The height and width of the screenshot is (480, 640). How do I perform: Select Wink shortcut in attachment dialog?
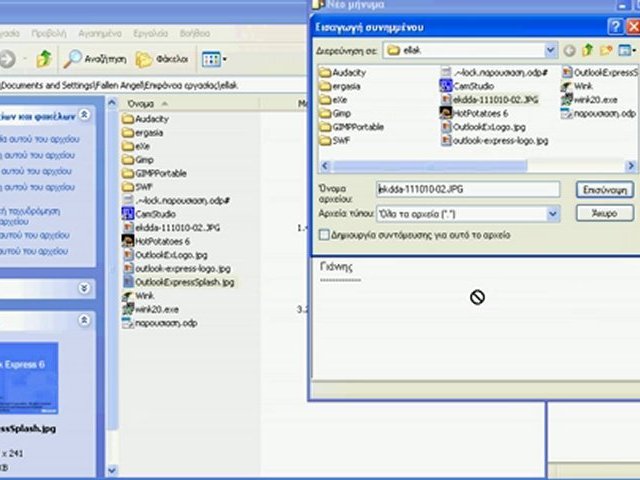577,86
